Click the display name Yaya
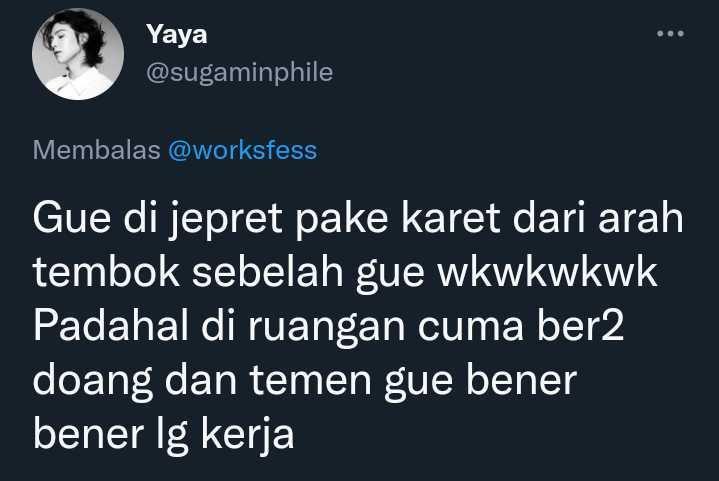 coord(177,35)
